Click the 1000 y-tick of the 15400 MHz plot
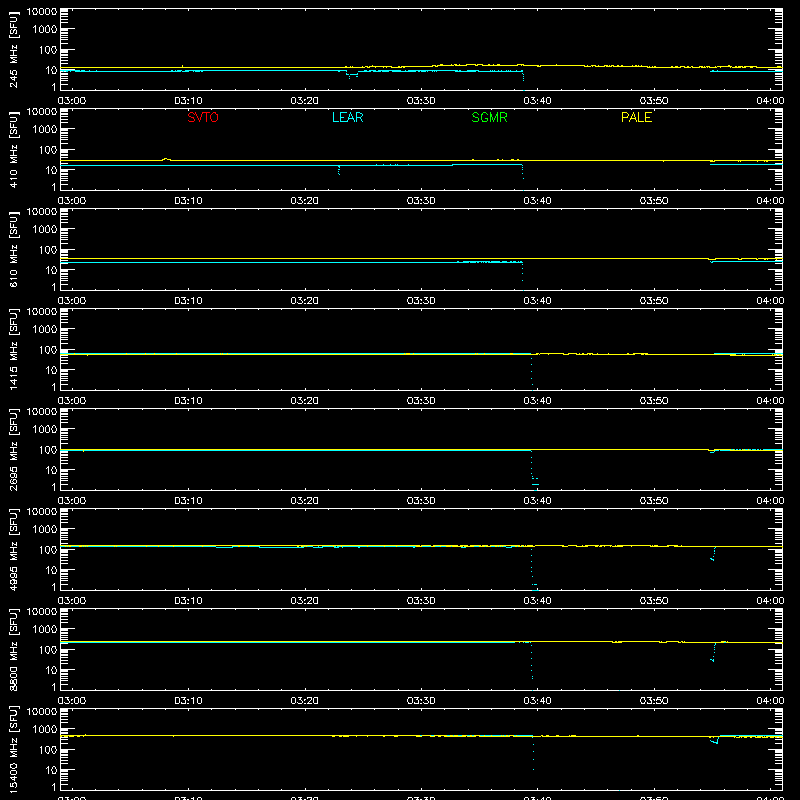 tap(45, 730)
